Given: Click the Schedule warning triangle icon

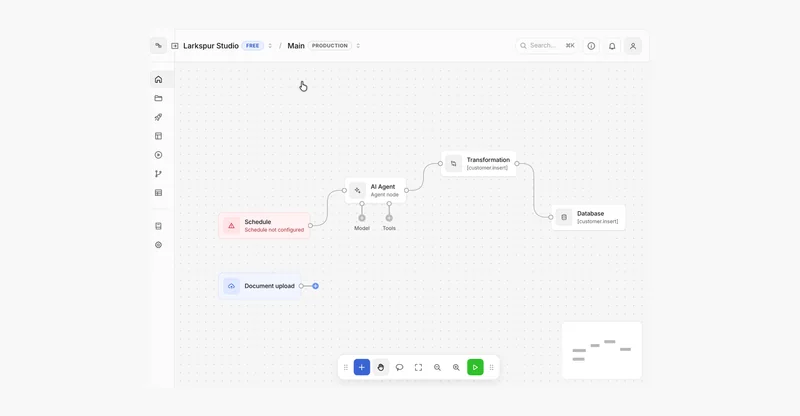Looking at the screenshot, I should [231, 226].
